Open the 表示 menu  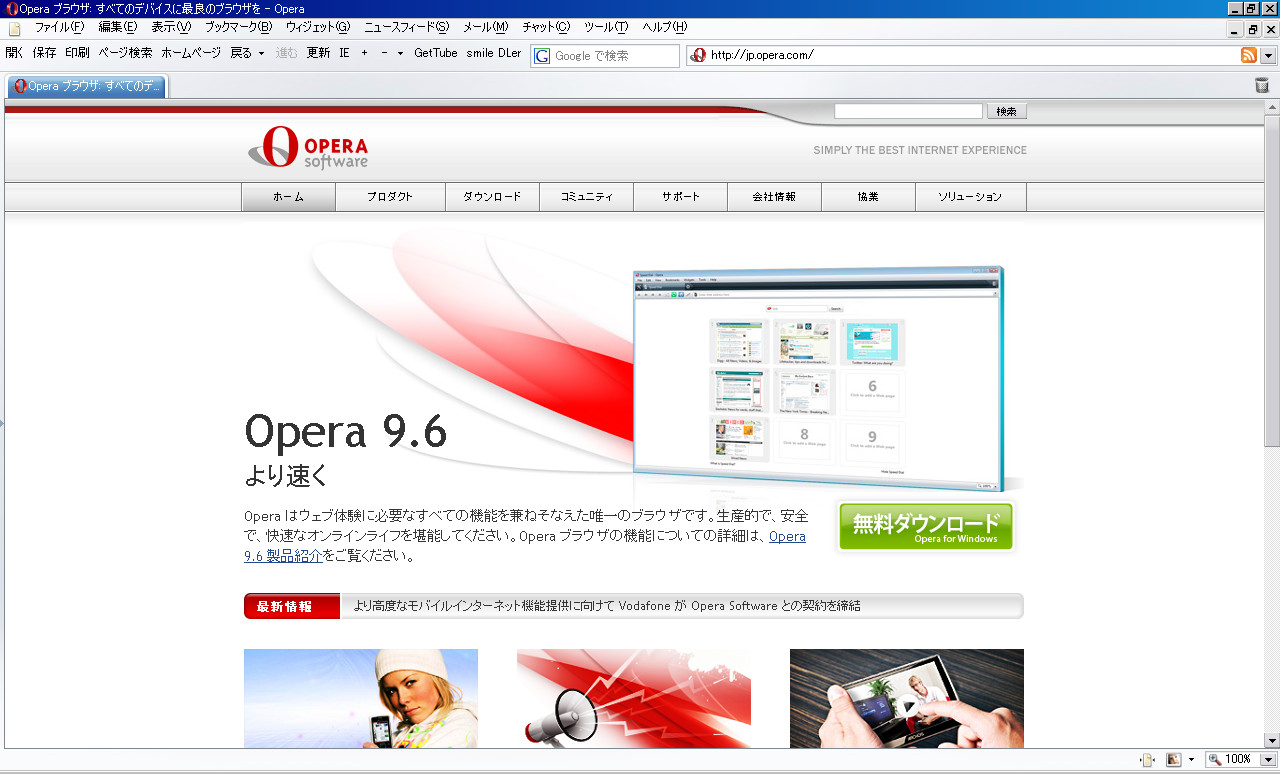pos(171,27)
